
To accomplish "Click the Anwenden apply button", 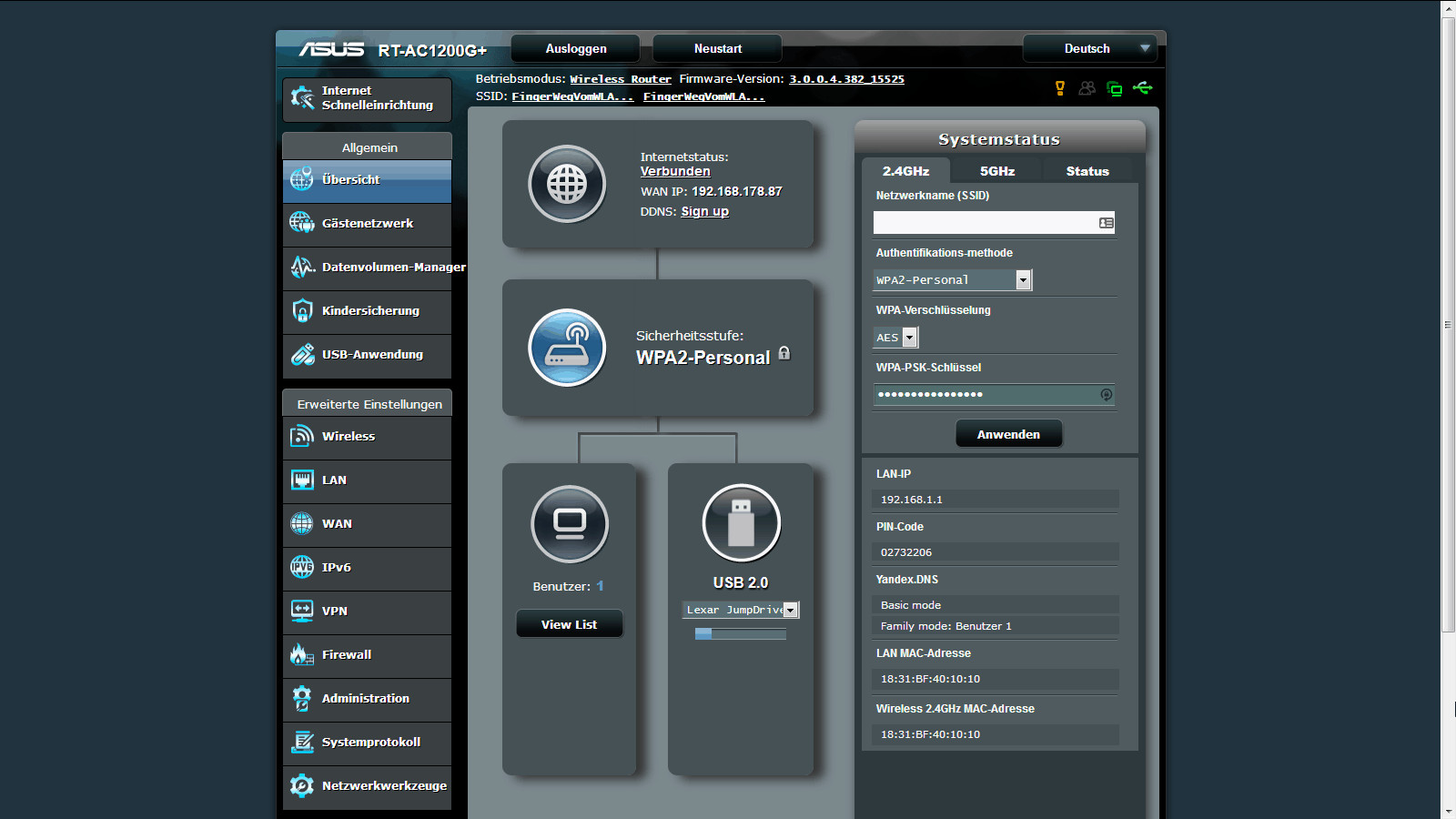I will click(x=1008, y=435).
